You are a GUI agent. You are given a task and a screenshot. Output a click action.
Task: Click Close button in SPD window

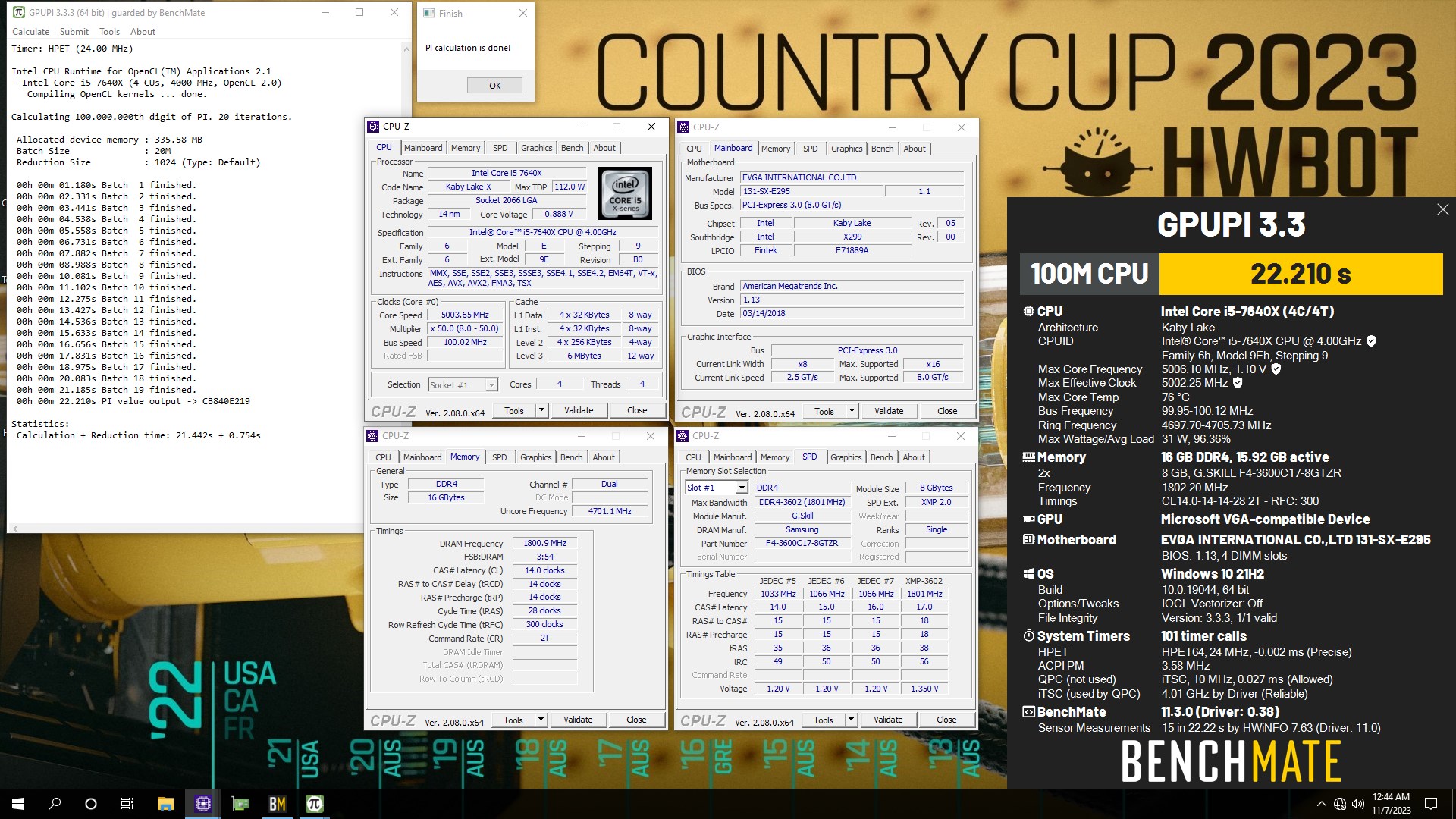946,720
